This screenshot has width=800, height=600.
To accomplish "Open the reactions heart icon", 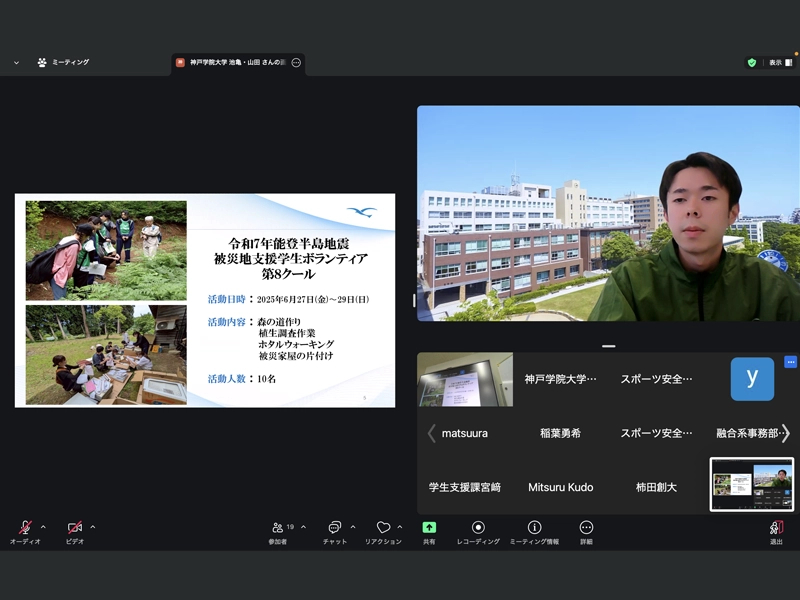I will (x=383, y=530).
